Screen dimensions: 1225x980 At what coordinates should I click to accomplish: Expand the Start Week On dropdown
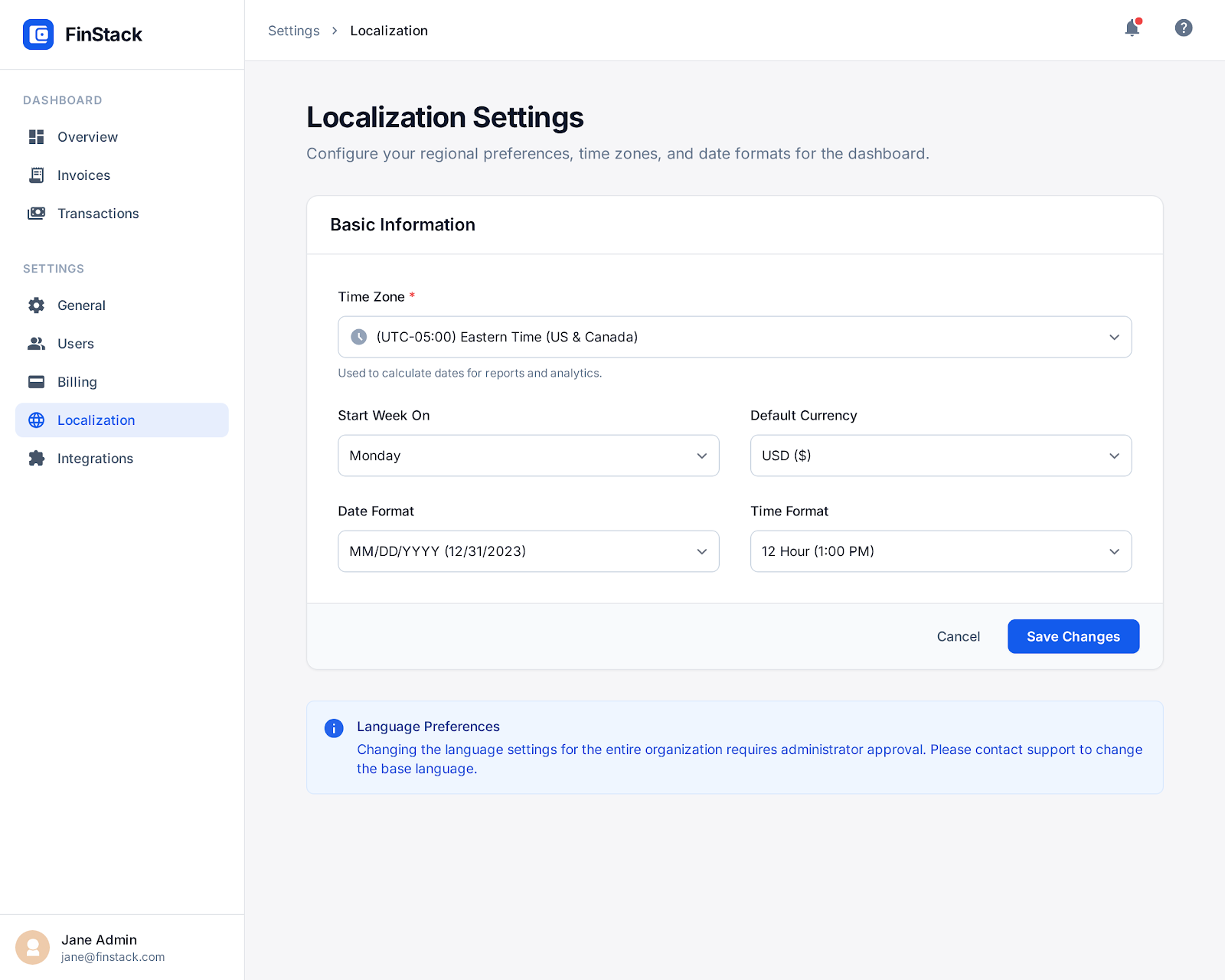pos(528,456)
